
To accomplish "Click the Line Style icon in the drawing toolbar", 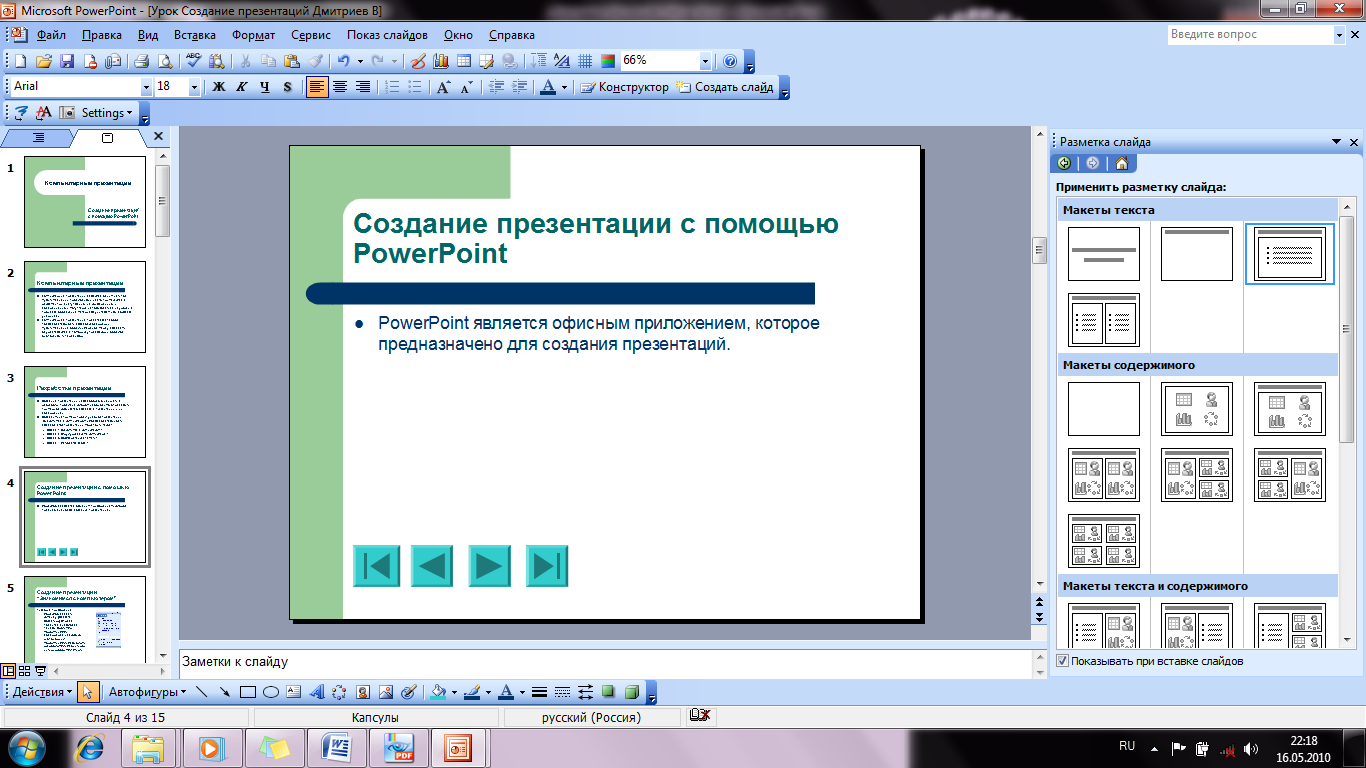I will [x=539, y=692].
